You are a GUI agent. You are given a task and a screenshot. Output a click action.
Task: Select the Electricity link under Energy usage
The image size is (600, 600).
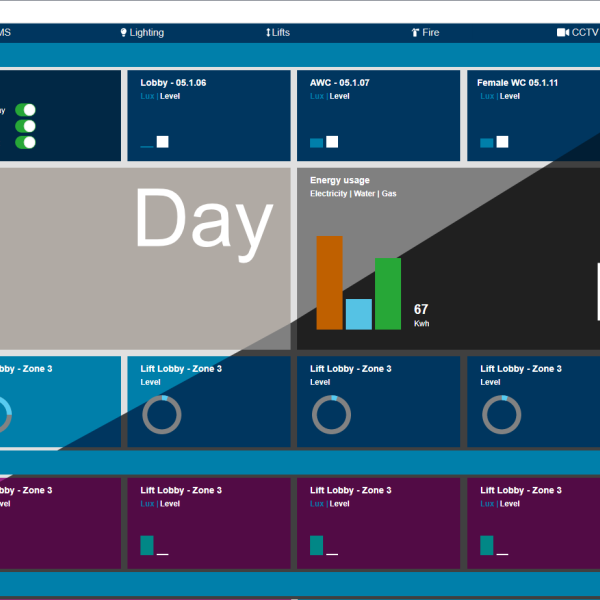click(328, 194)
